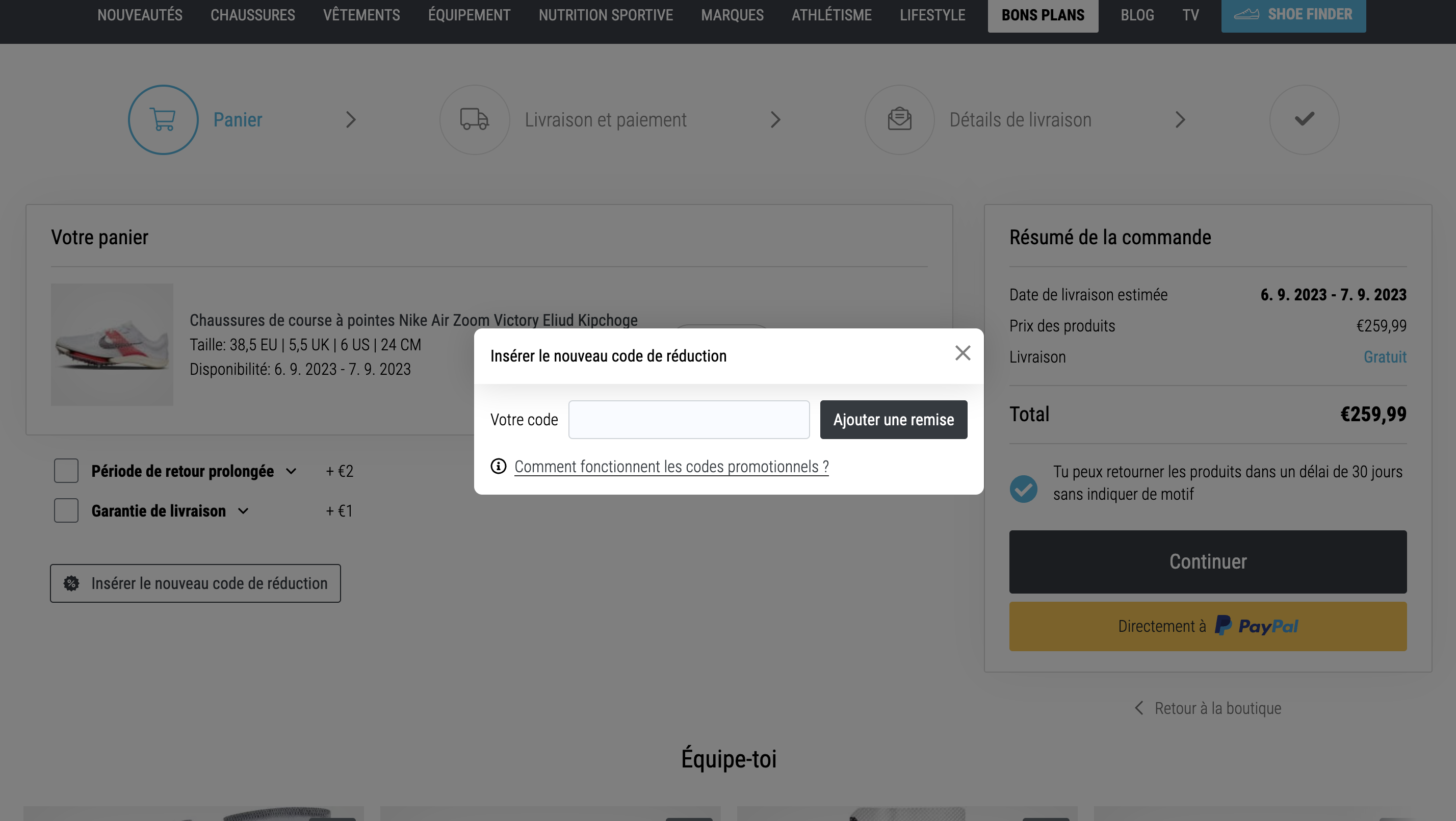The height and width of the screenshot is (821, 1456).
Task: Click the delivery truck step icon
Action: 474,119
